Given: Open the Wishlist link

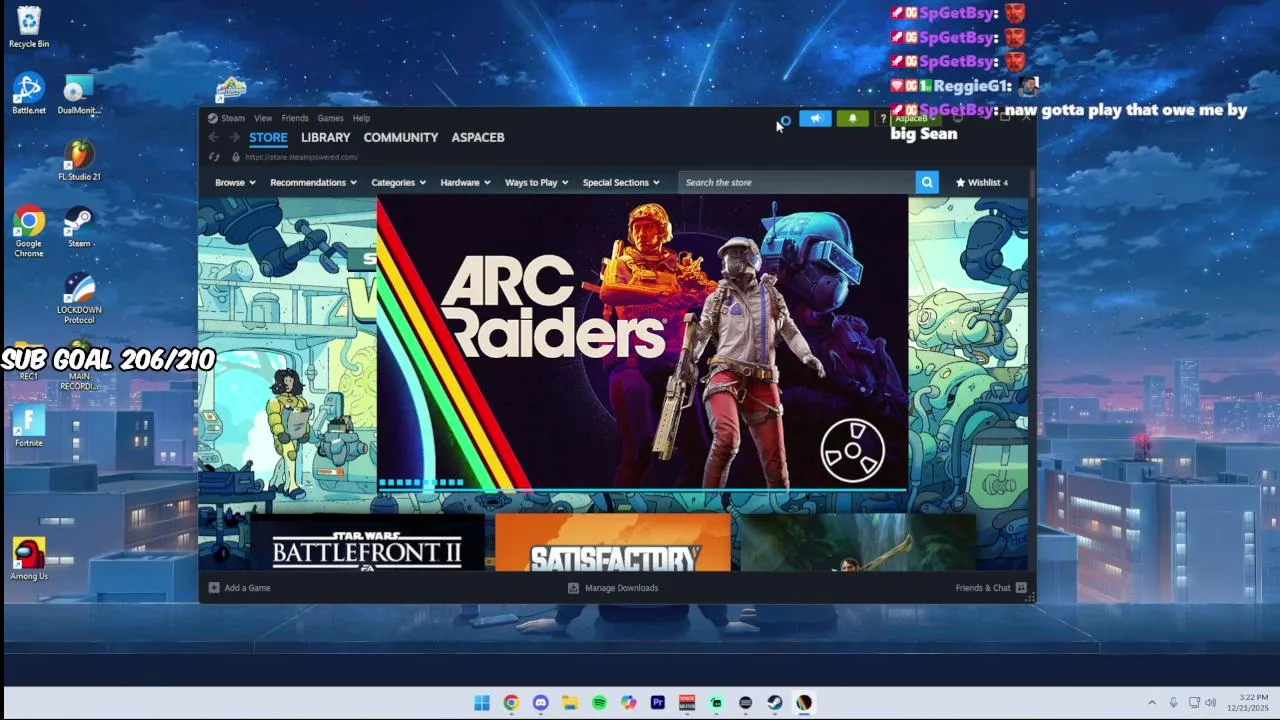Looking at the screenshot, I should point(982,182).
